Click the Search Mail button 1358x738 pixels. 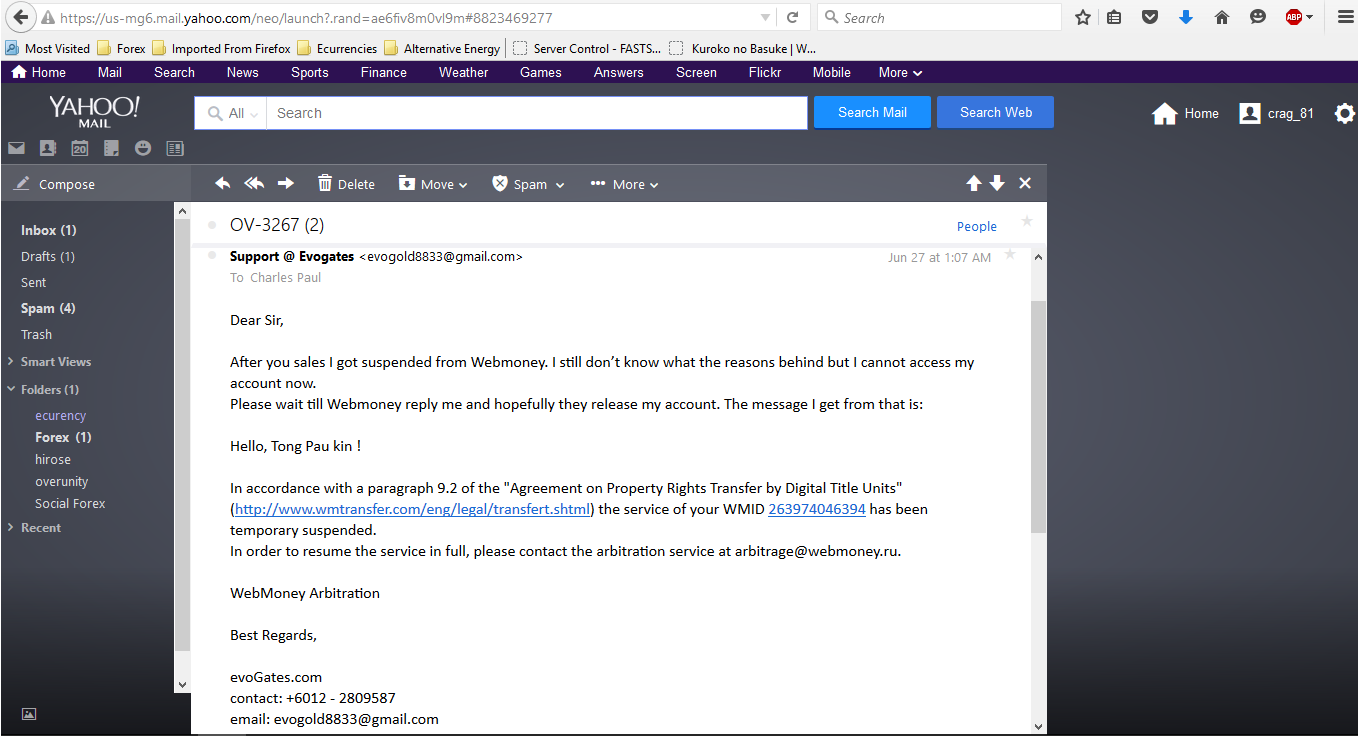[872, 112]
